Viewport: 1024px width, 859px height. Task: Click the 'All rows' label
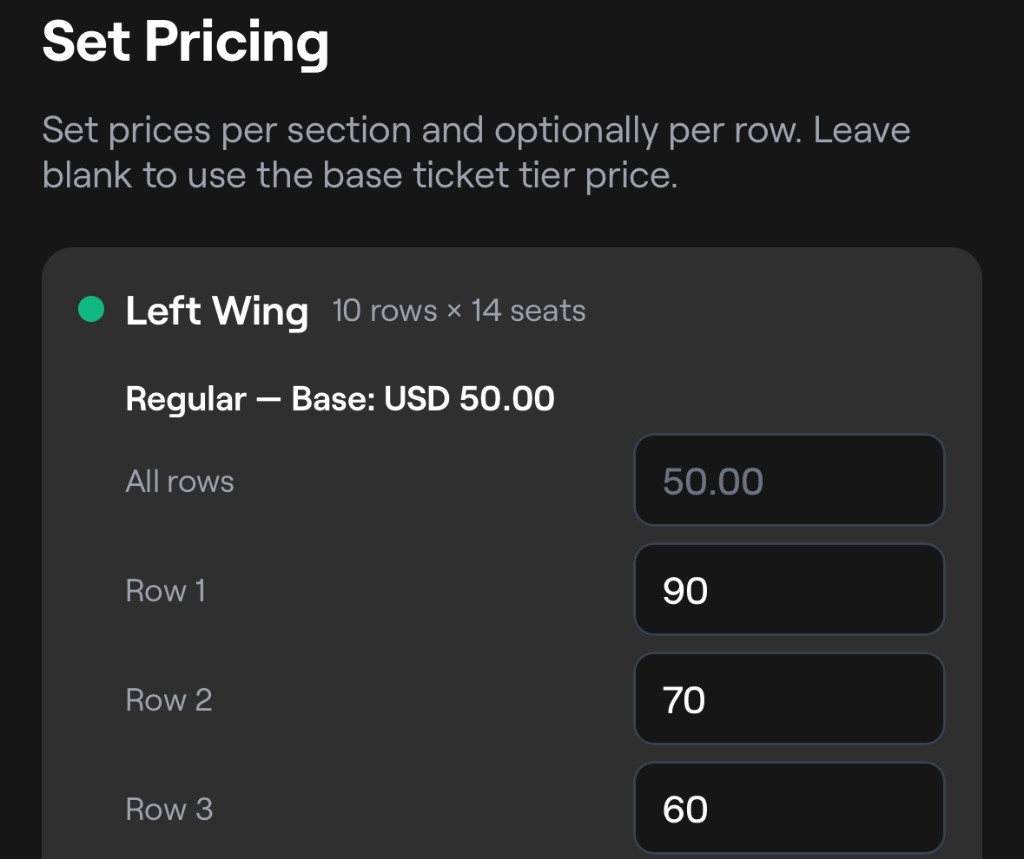click(x=180, y=481)
